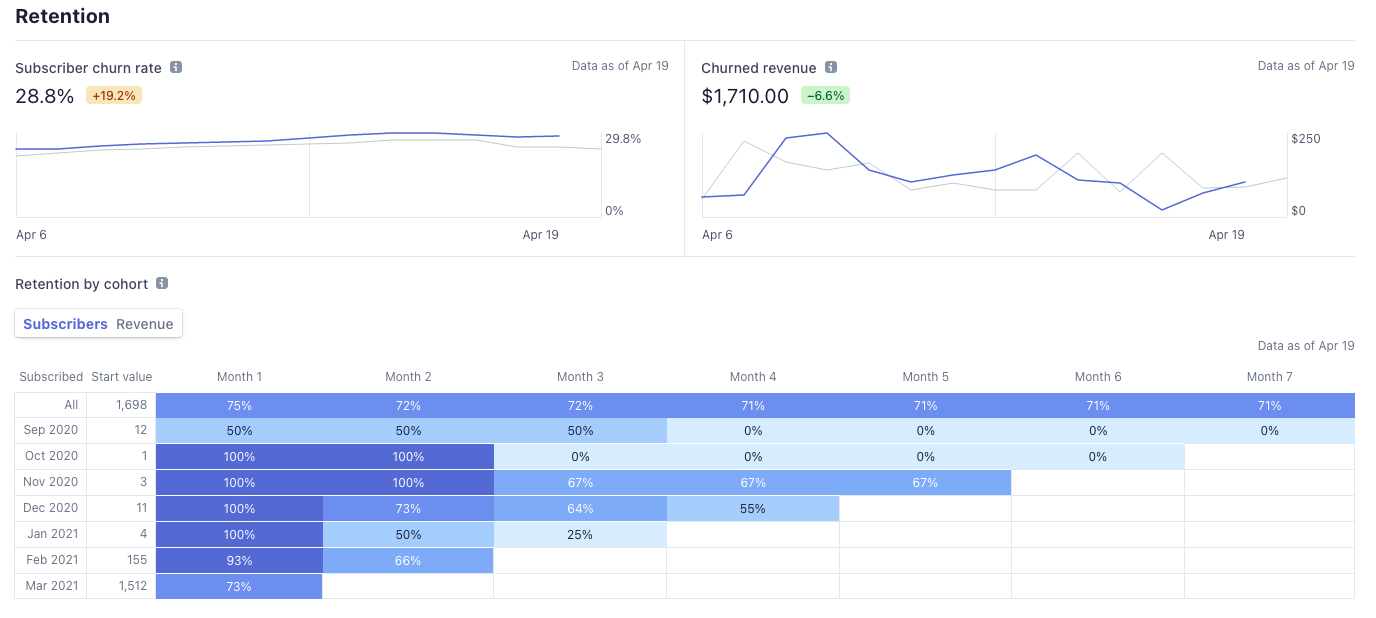Select the Feb 2021 cohort row label
Screen dimensions: 1376x618
[50, 561]
